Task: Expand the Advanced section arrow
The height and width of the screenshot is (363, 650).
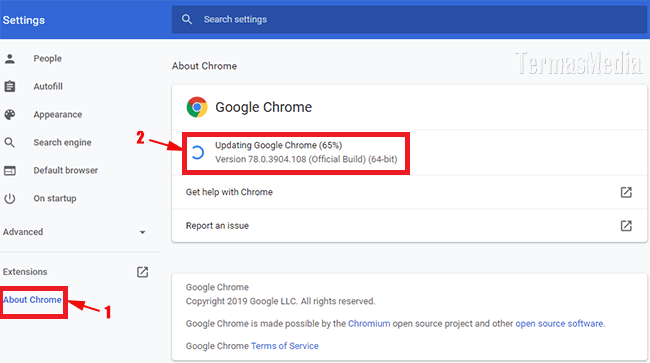Action: point(142,232)
